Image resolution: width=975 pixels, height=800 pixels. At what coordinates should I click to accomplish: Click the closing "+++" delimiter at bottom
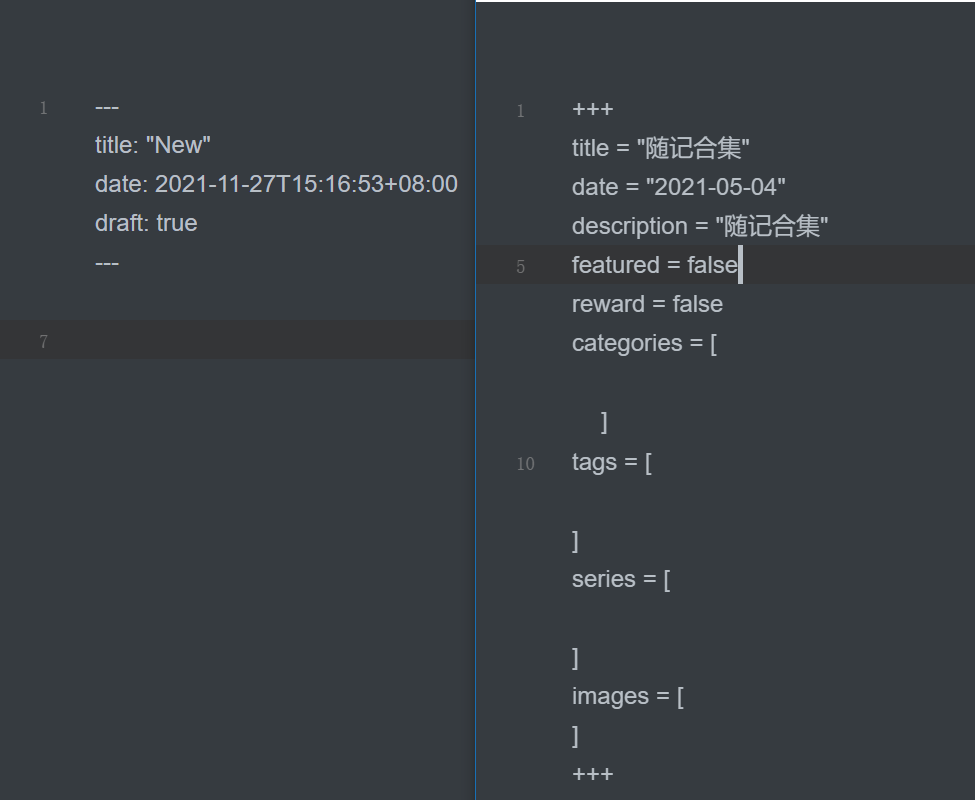[x=592, y=774]
